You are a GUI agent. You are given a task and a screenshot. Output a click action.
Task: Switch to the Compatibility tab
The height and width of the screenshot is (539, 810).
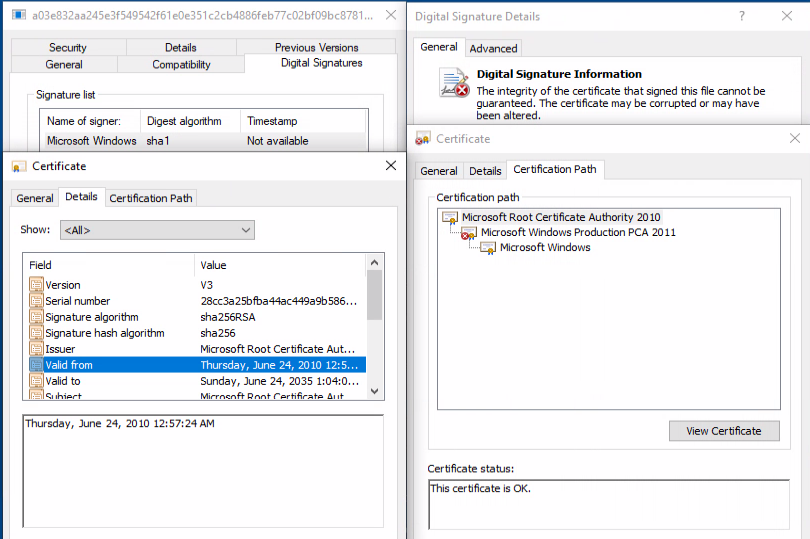pyautogui.click(x=181, y=65)
